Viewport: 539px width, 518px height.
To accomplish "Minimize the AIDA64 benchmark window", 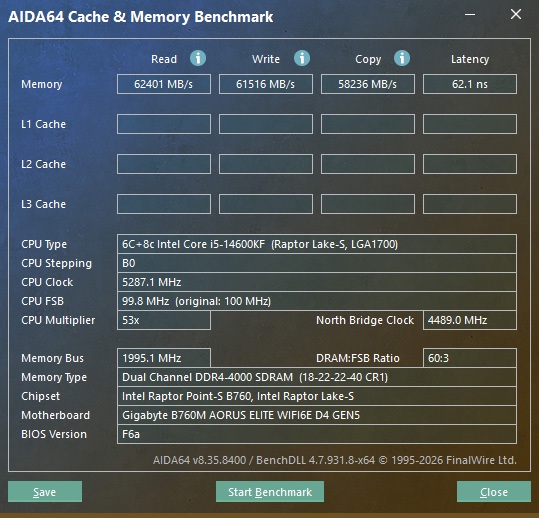I will coord(470,14).
